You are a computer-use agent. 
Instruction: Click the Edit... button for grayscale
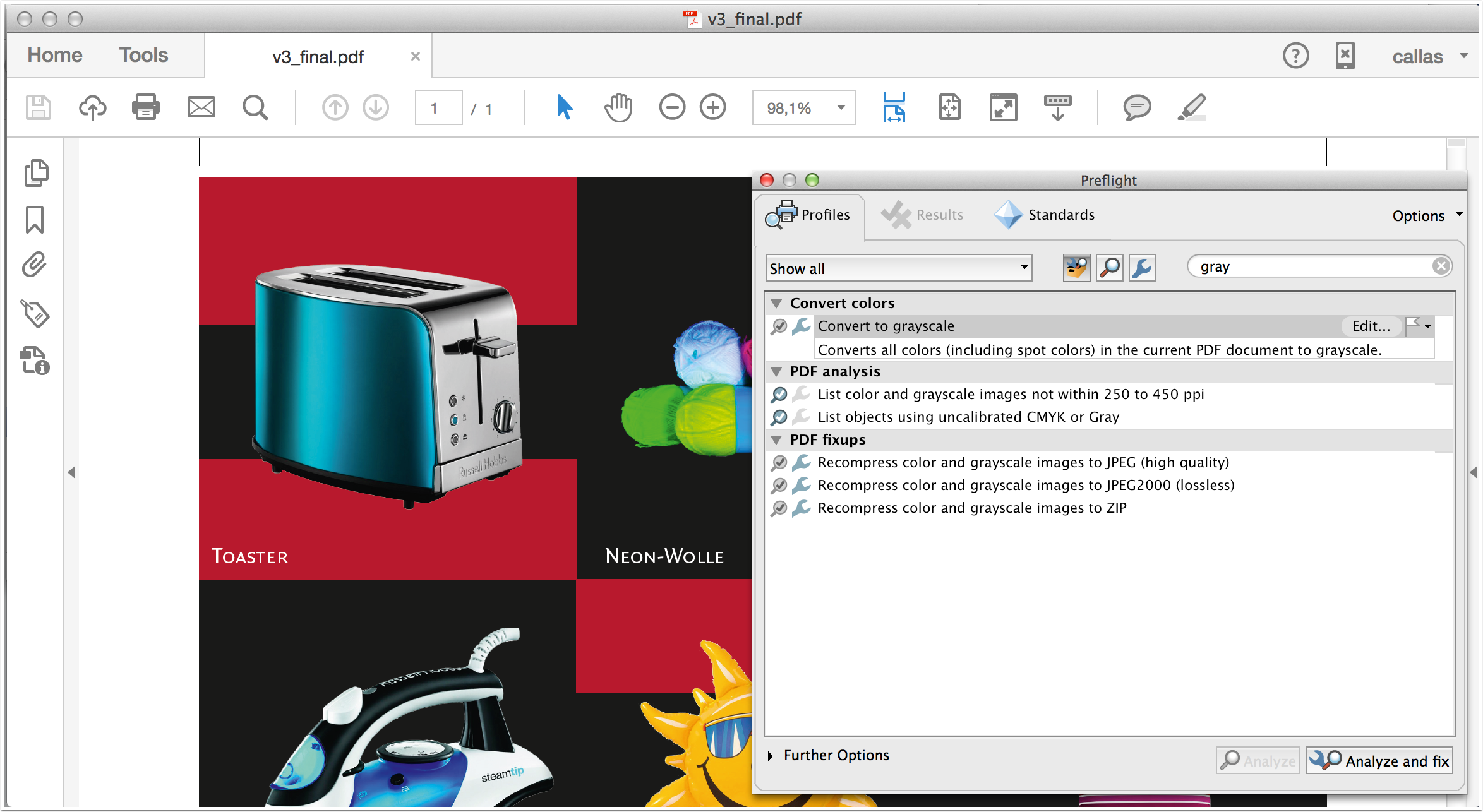click(x=1371, y=326)
